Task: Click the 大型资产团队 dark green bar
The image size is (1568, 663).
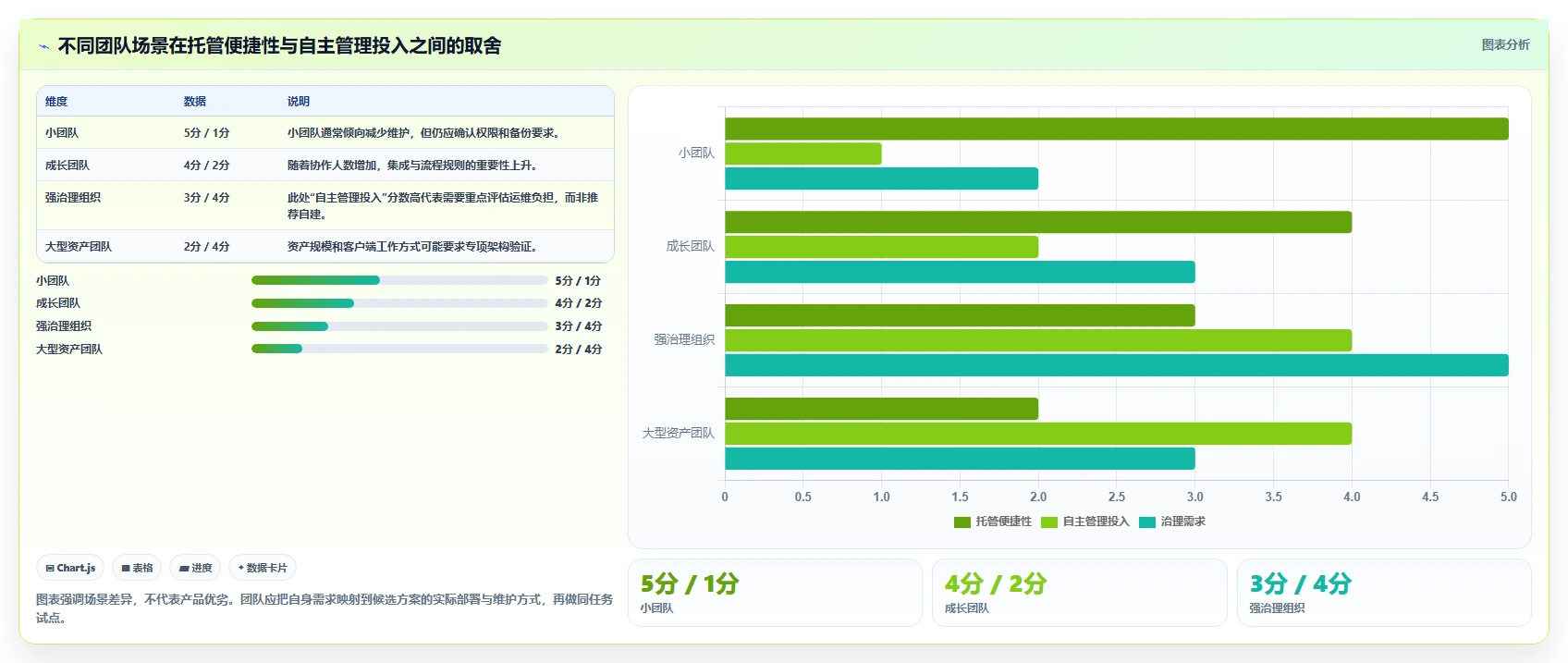Action: point(881,409)
